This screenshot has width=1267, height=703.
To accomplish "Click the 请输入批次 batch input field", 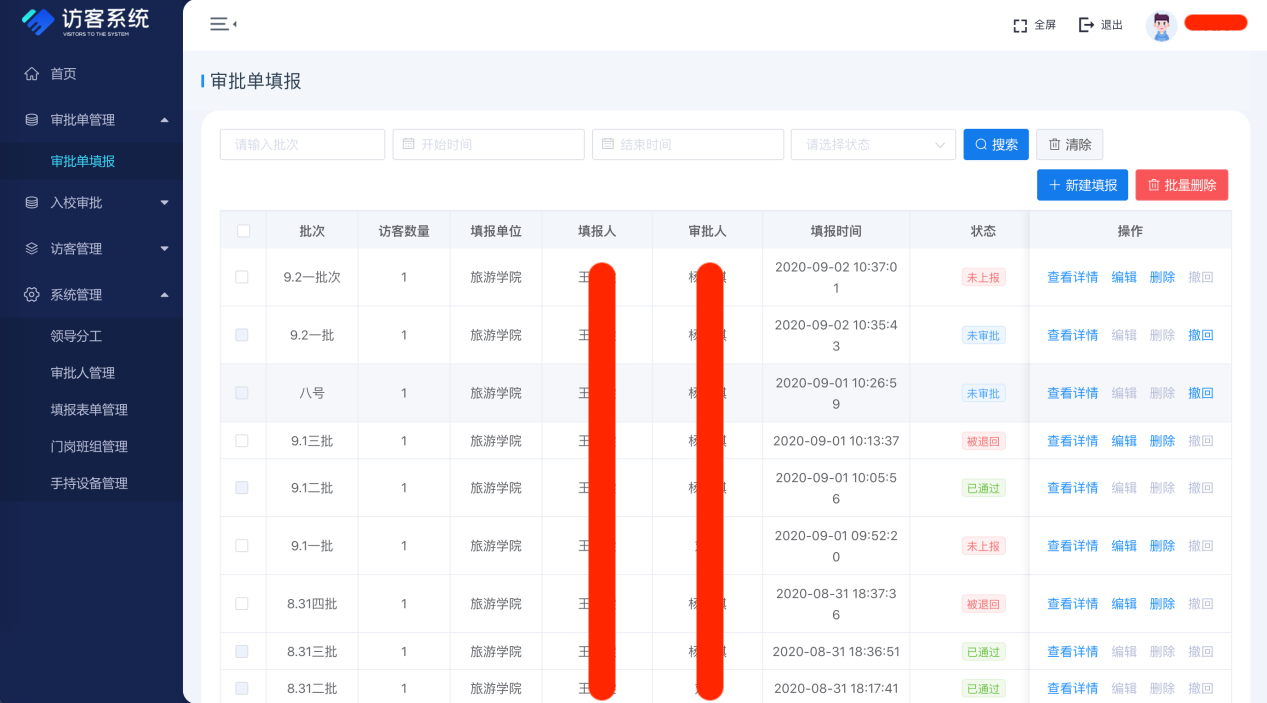I will (x=302, y=144).
